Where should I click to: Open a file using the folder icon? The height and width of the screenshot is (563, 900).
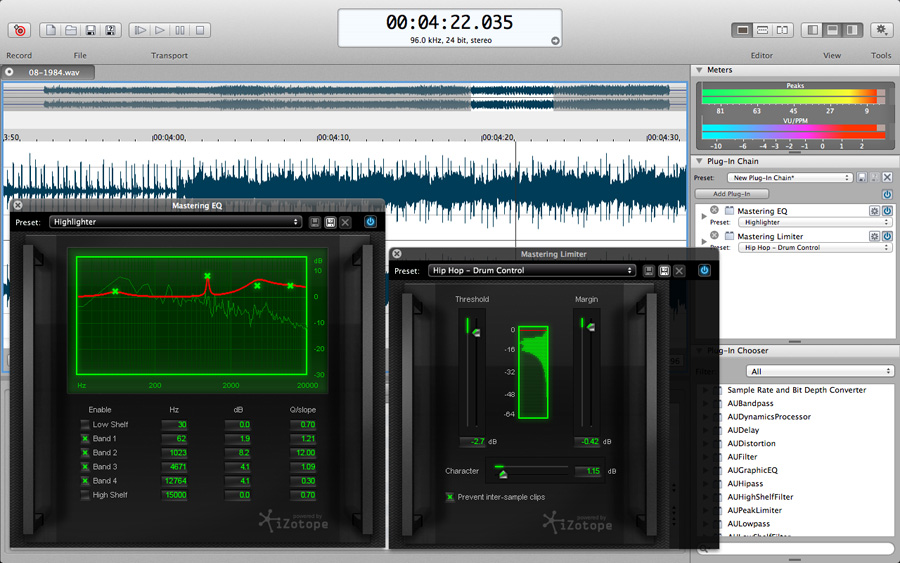[71, 30]
